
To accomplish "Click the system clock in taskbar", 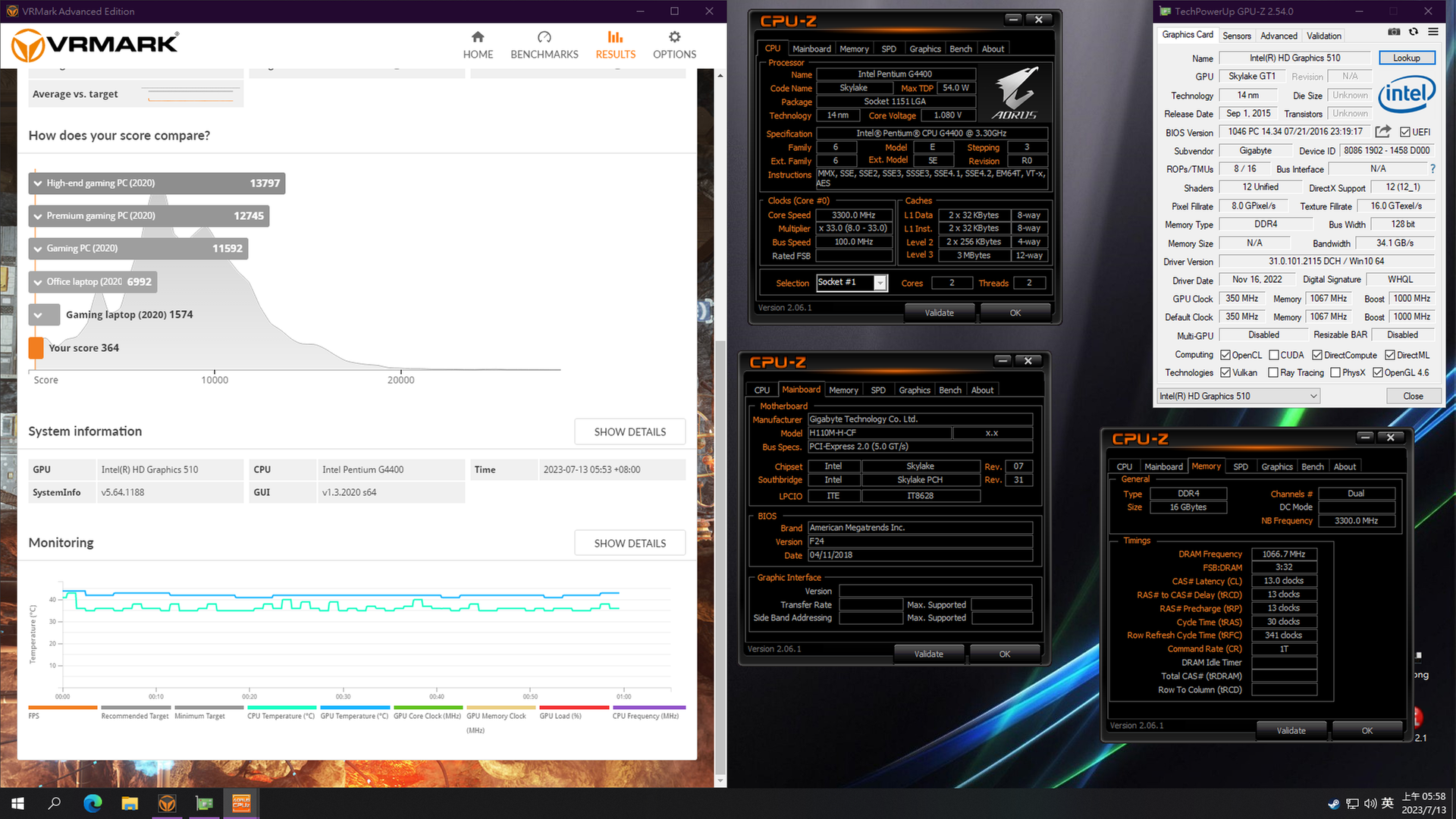I will point(1423,803).
